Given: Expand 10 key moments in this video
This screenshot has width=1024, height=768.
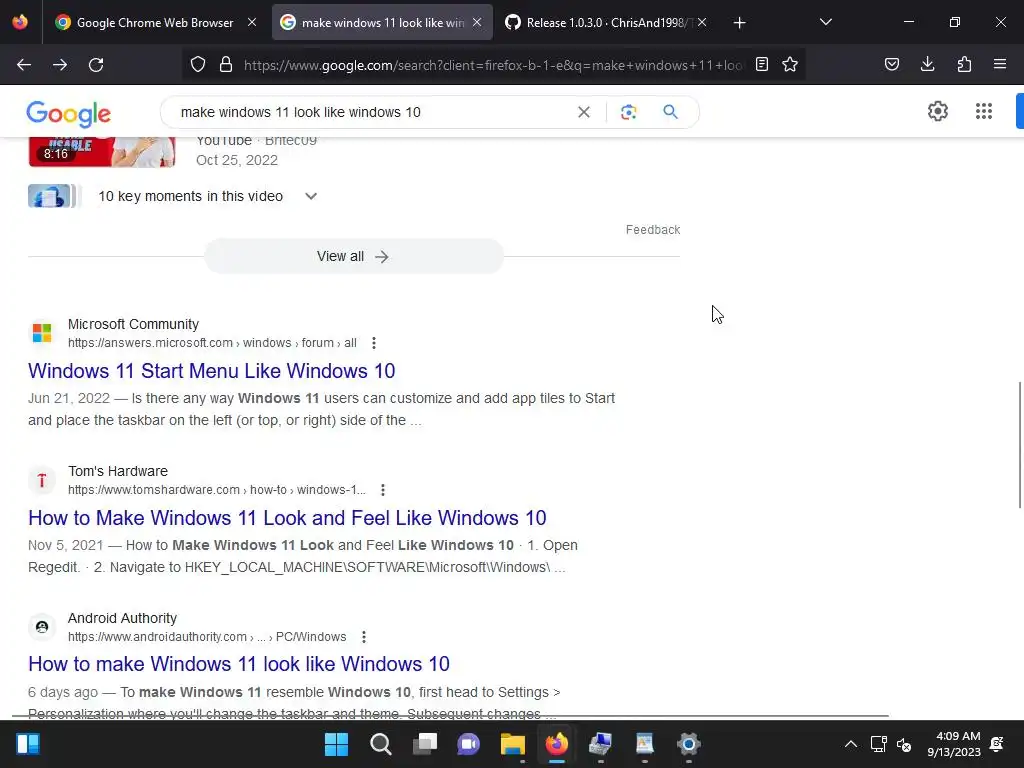Looking at the screenshot, I should click(311, 196).
